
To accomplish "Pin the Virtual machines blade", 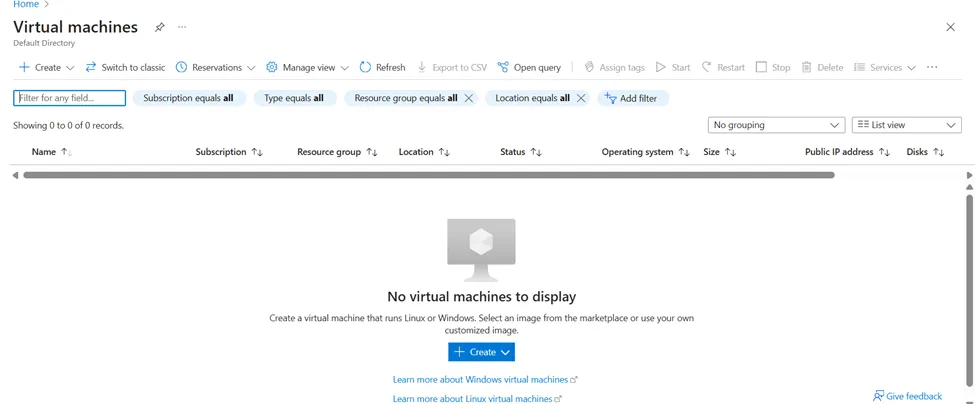I will click(160, 27).
